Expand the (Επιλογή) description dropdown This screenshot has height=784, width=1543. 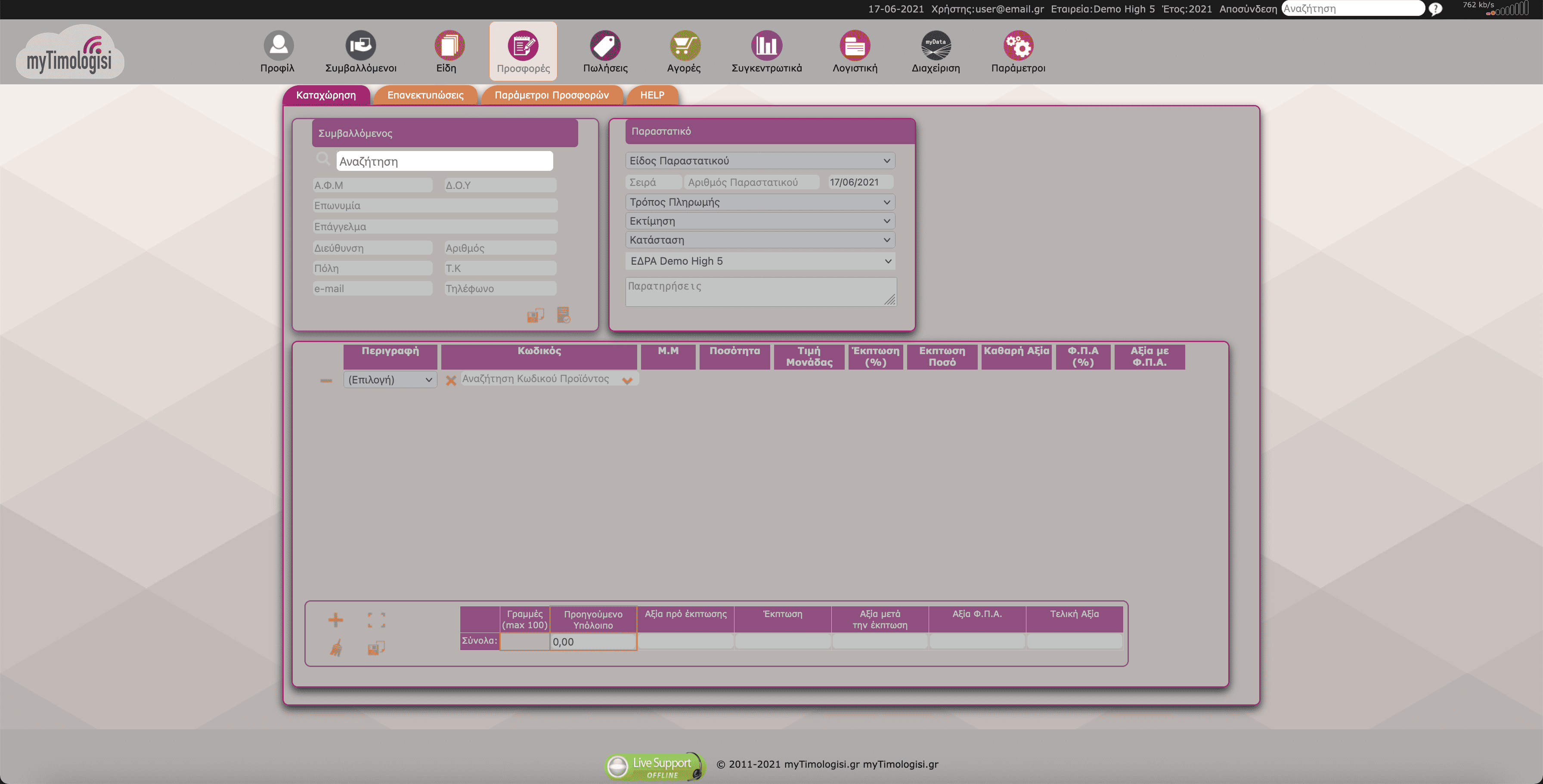389,380
